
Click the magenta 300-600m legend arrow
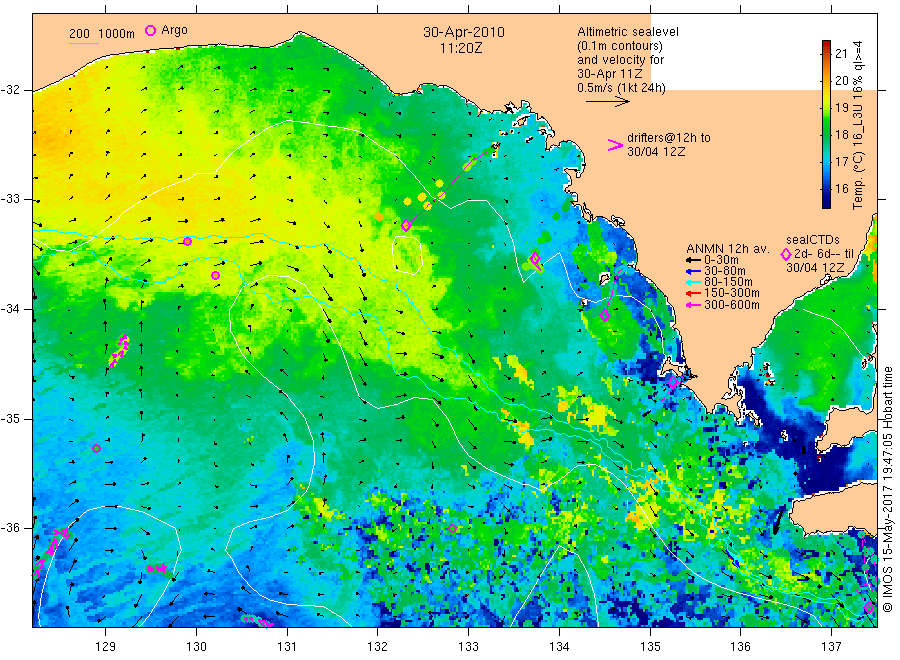694,305
